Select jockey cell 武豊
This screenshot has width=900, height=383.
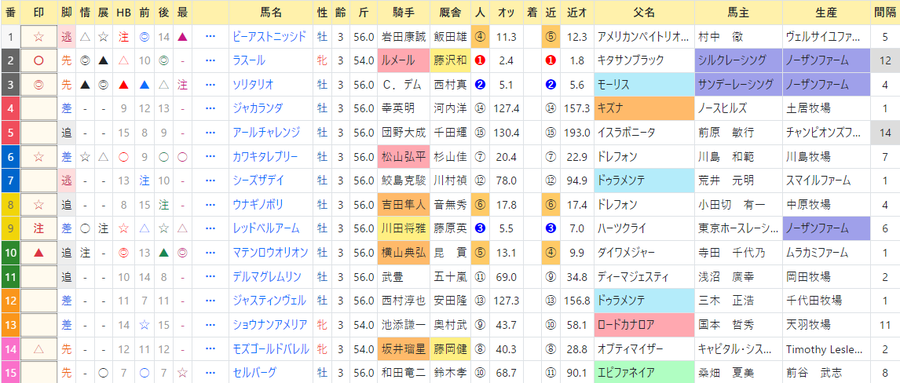404,276
